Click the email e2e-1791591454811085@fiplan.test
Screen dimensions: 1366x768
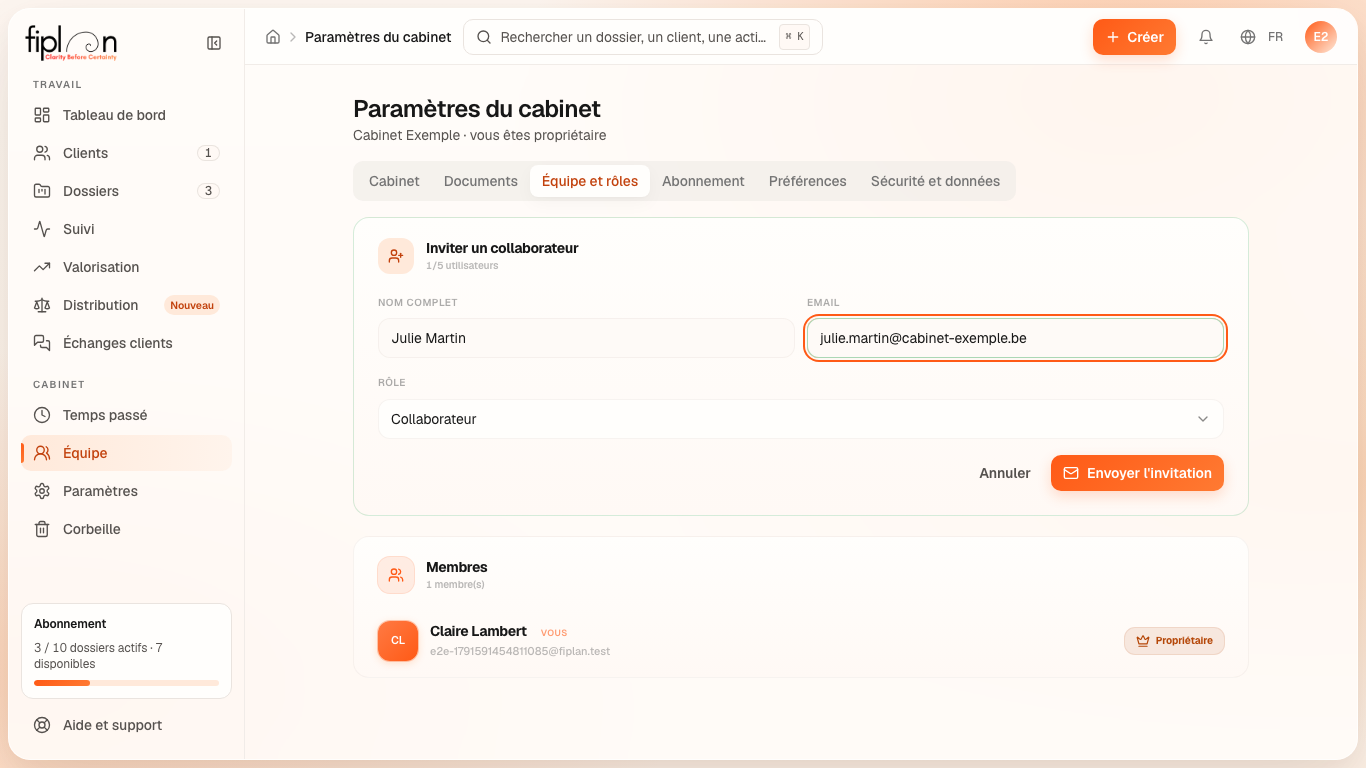[520, 651]
